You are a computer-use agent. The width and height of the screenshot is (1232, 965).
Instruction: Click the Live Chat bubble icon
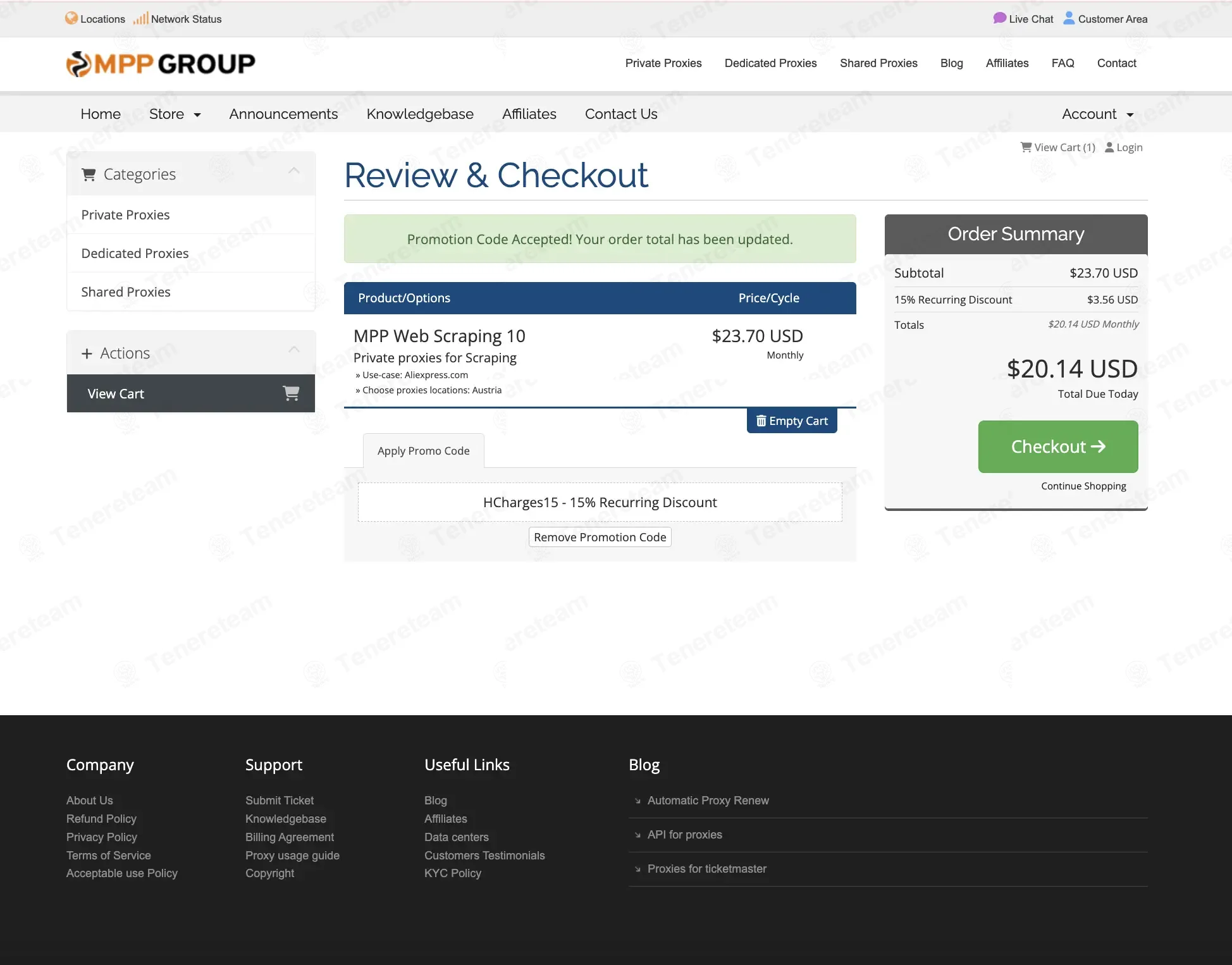(999, 18)
